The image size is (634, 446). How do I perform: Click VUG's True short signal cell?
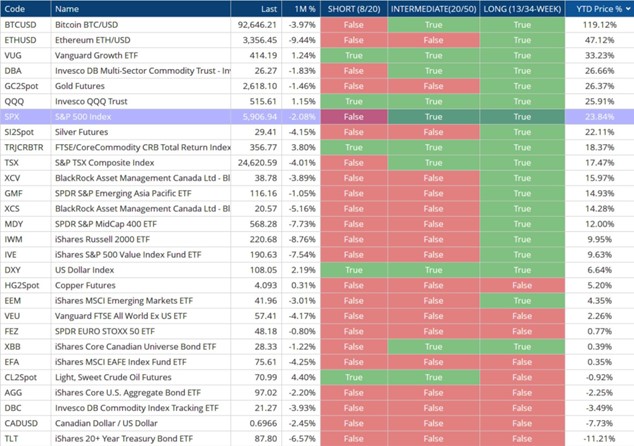354,55
